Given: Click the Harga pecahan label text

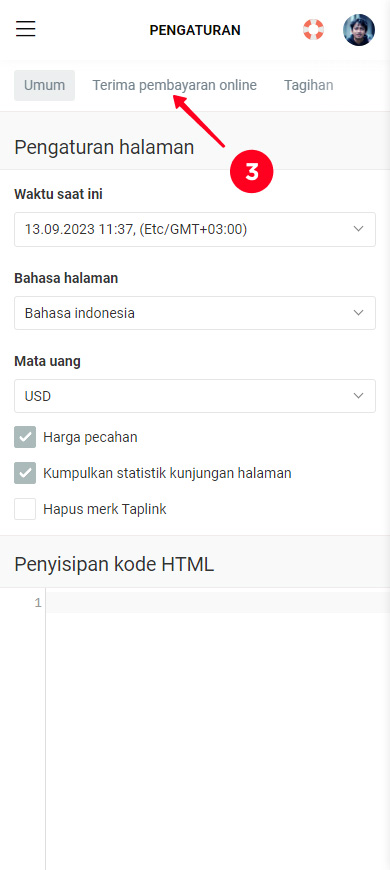Looking at the screenshot, I should [90, 437].
